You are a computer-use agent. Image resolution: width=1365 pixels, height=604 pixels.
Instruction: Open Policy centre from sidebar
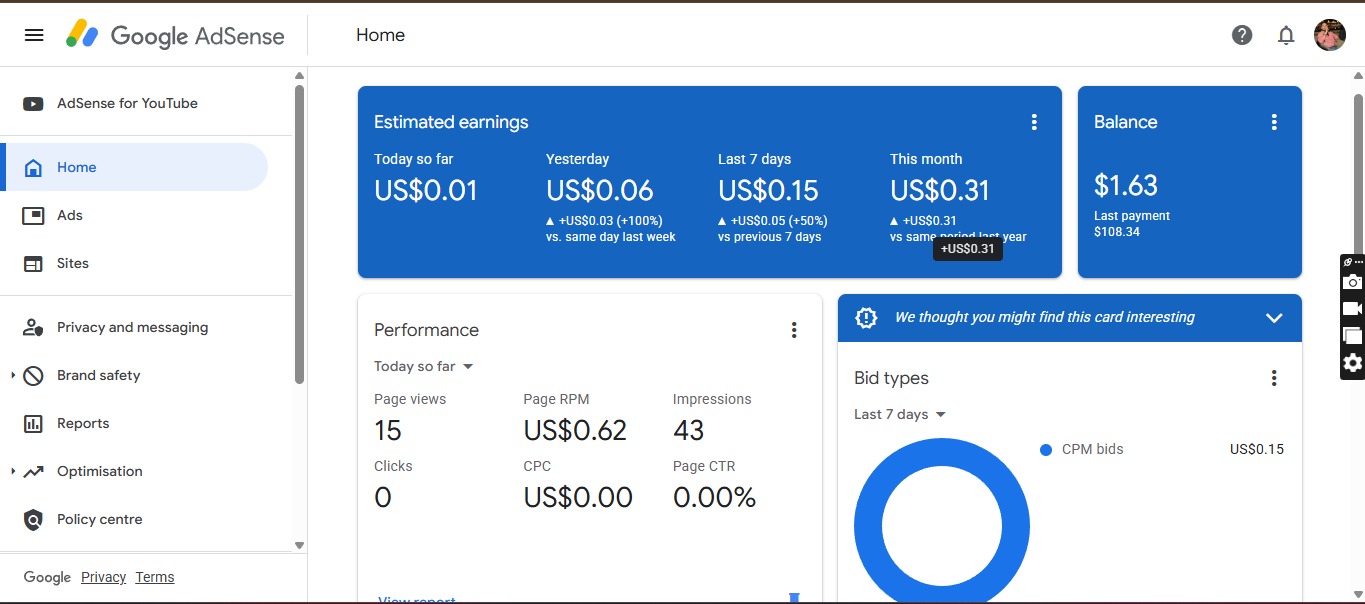[99, 519]
